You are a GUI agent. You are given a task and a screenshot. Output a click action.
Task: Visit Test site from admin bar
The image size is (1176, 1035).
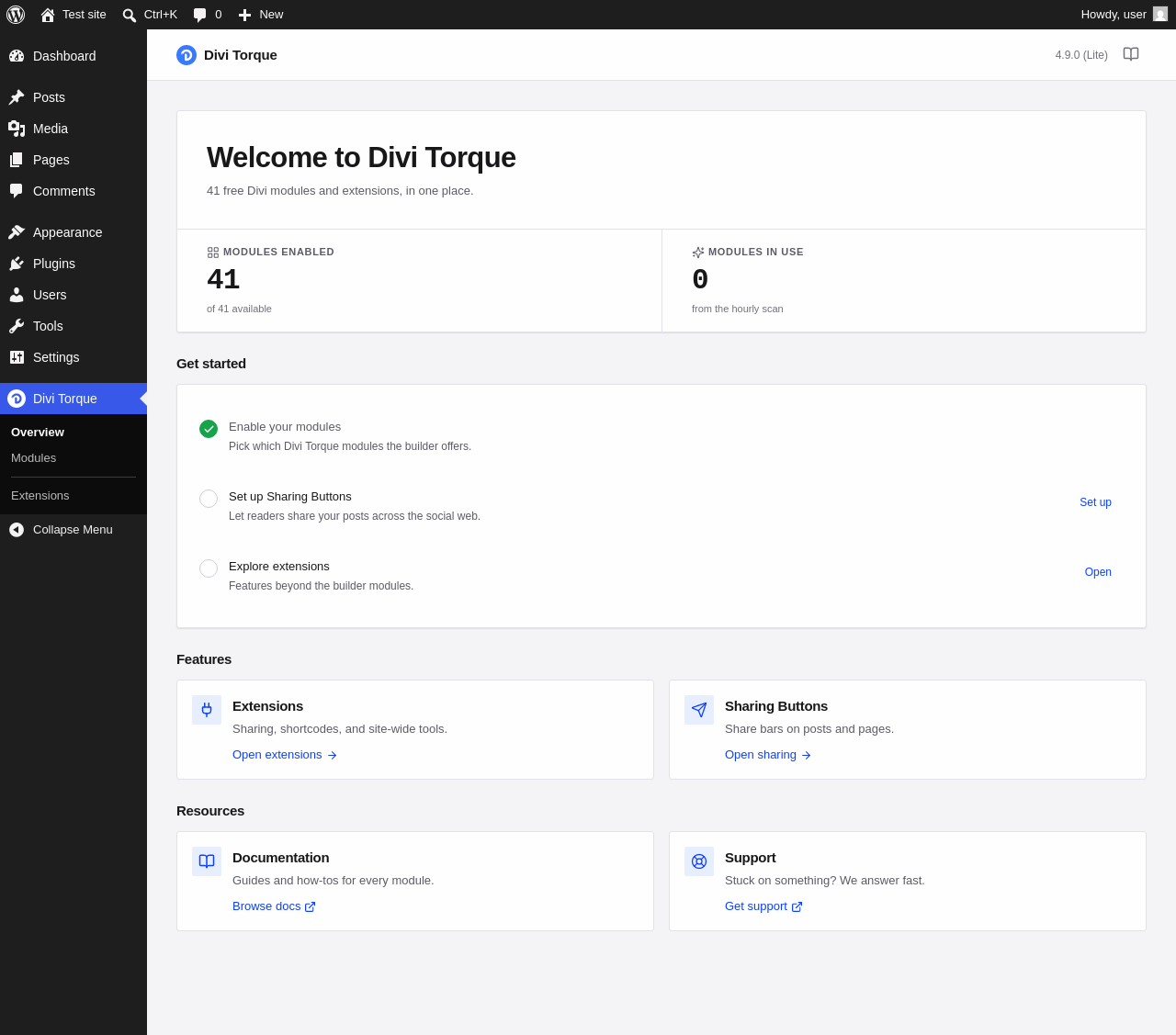73,15
